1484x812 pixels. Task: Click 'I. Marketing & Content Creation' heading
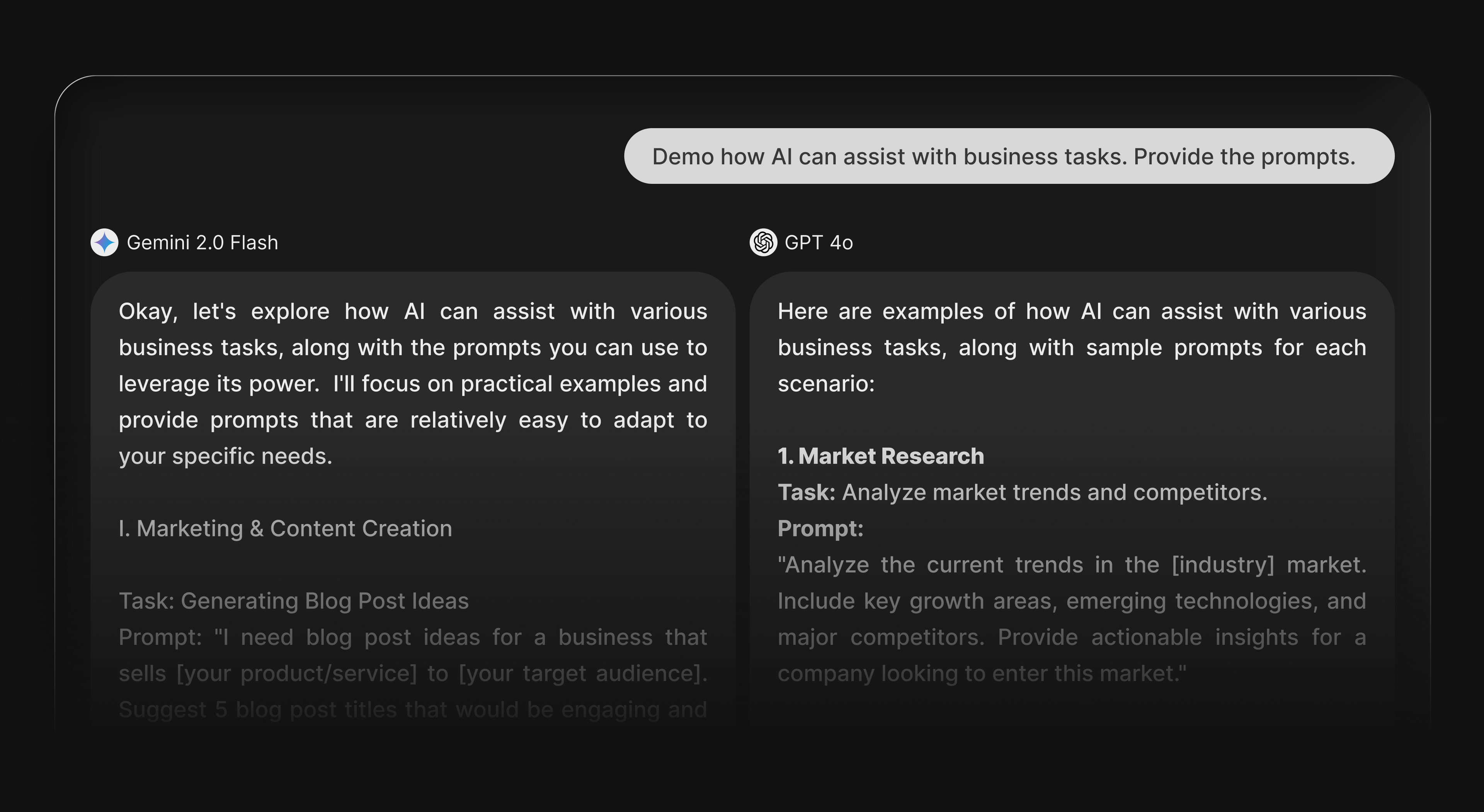285,529
